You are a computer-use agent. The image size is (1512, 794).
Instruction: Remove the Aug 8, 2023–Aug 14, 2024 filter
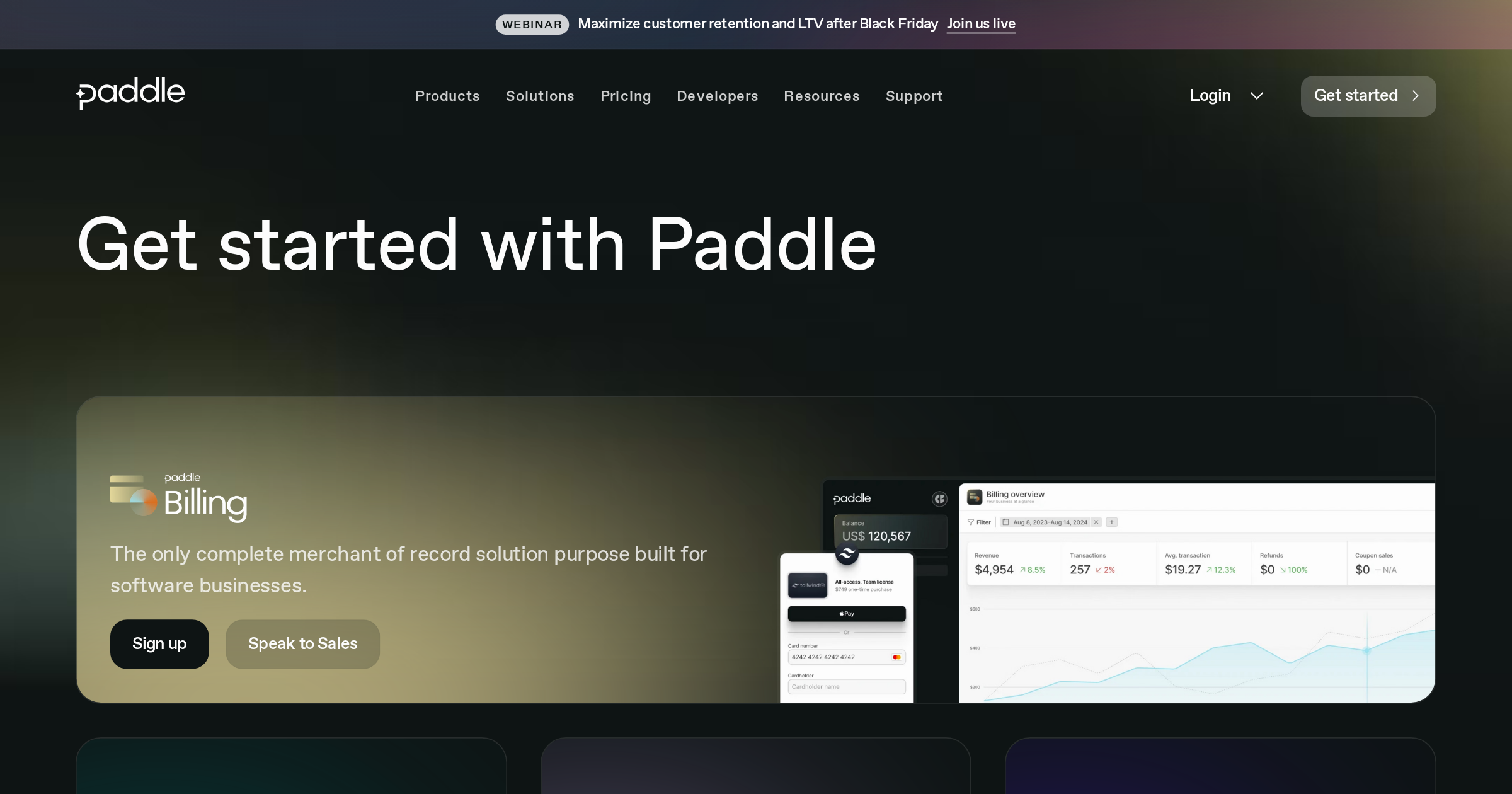1096,522
